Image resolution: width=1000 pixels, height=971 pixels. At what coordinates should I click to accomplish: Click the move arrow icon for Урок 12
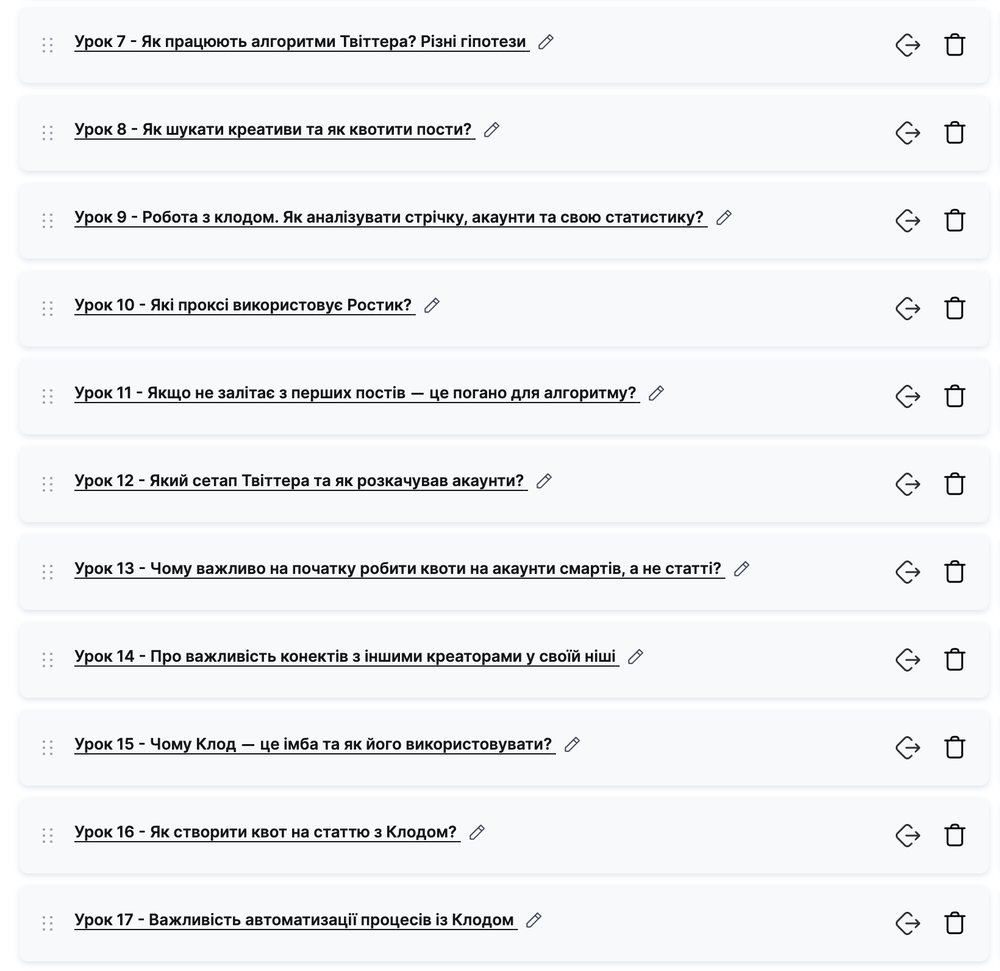[x=908, y=484]
